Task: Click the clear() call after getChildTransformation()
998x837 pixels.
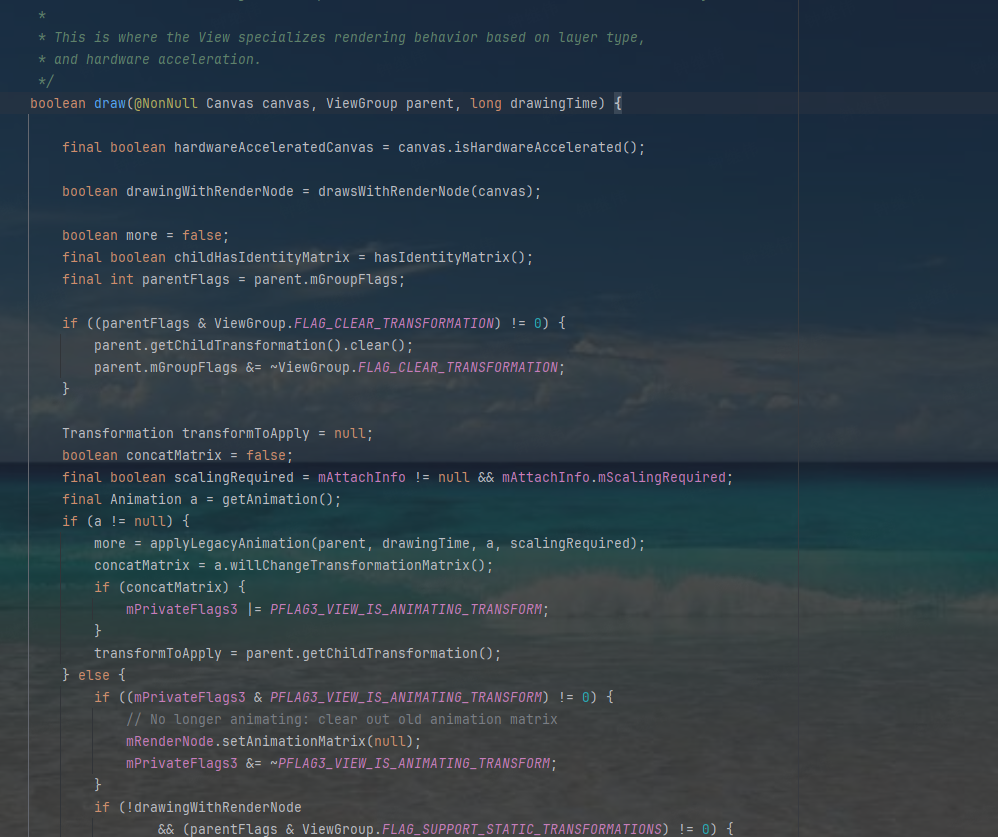Action: [377, 346]
